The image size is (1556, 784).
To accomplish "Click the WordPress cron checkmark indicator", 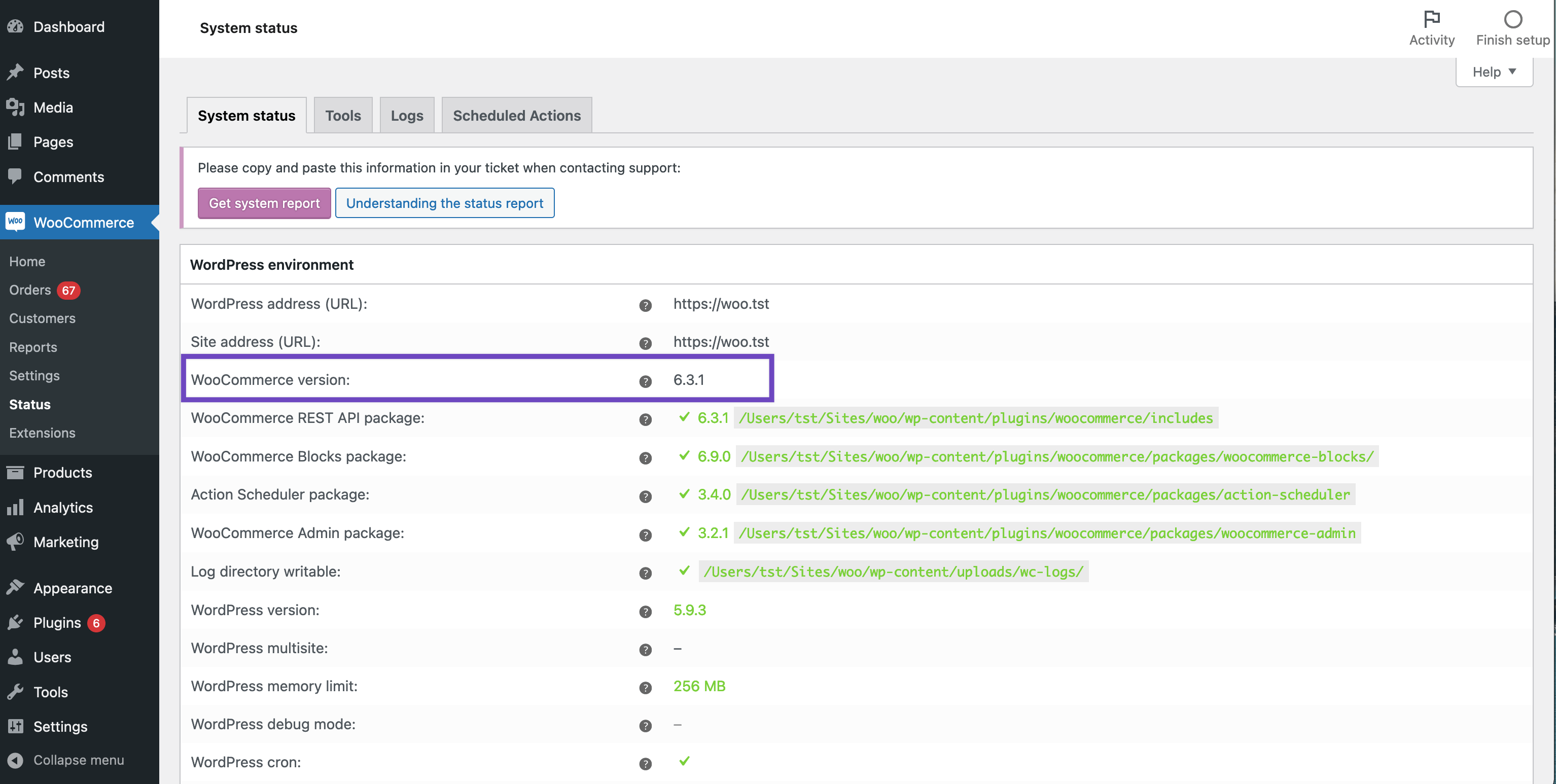I will tap(684, 762).
